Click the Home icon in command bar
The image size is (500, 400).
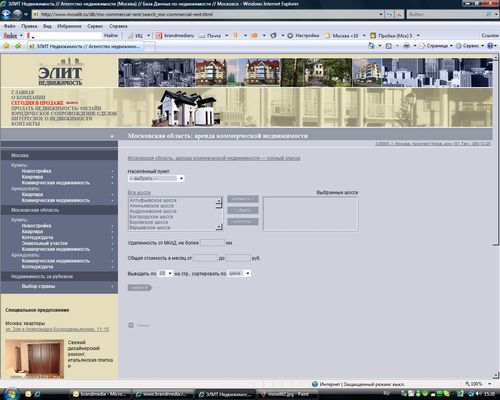[x=371, y=46]
